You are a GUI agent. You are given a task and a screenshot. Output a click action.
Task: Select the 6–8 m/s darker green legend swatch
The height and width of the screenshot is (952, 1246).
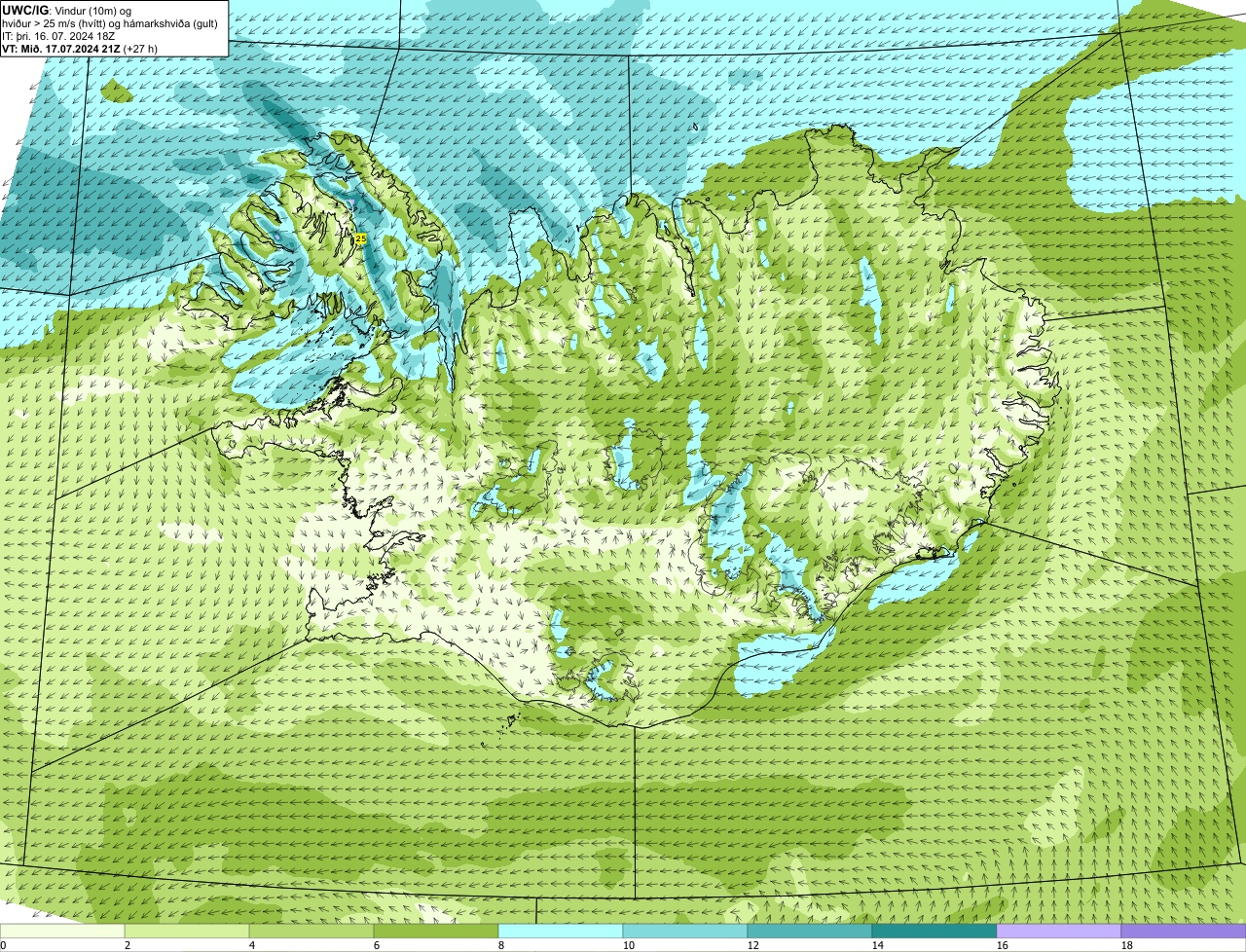(436, 932)
